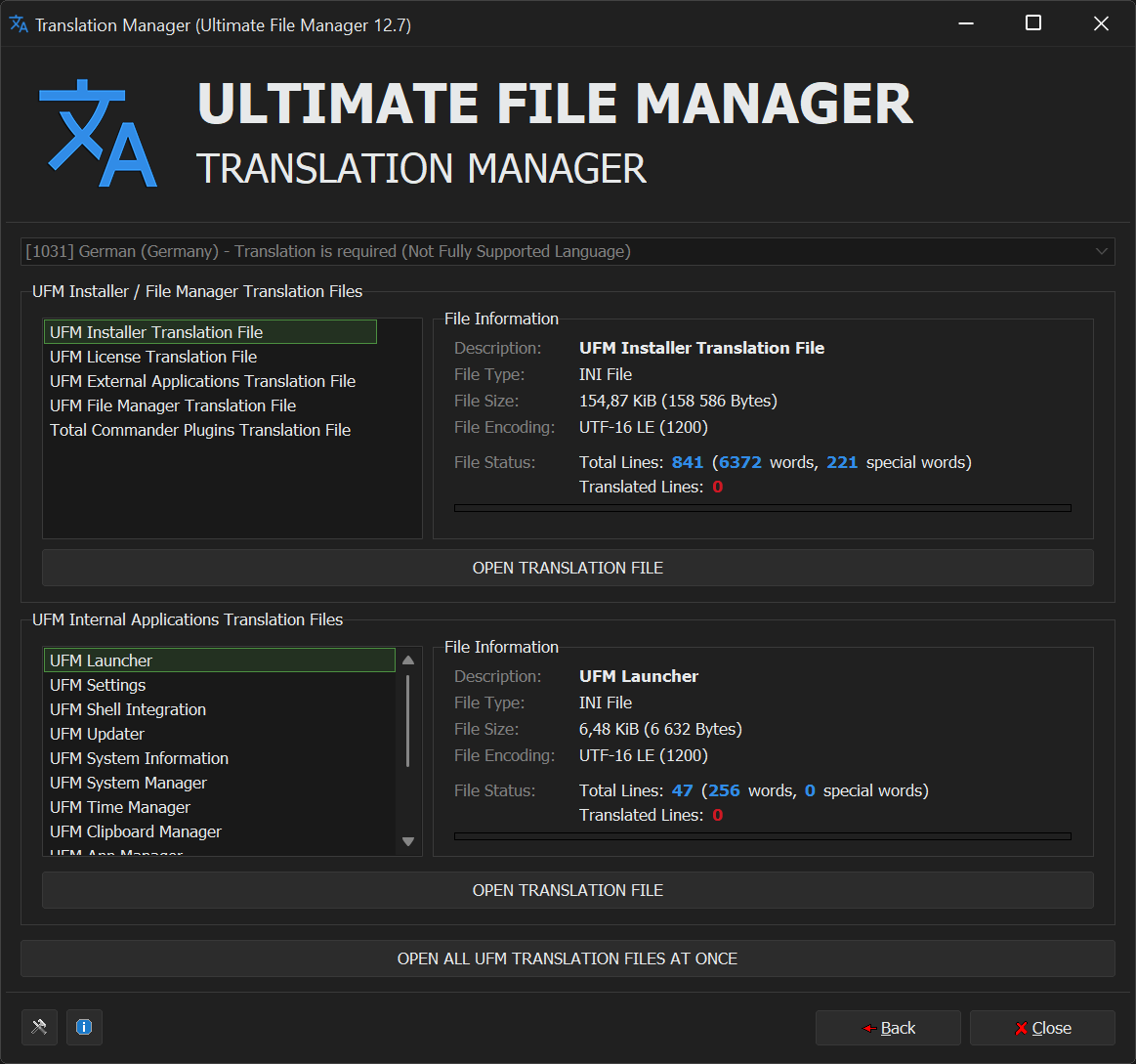Select UFM Settings in internal applications list
This screenshot has height=1064, width=1136.
pos(98,685)
